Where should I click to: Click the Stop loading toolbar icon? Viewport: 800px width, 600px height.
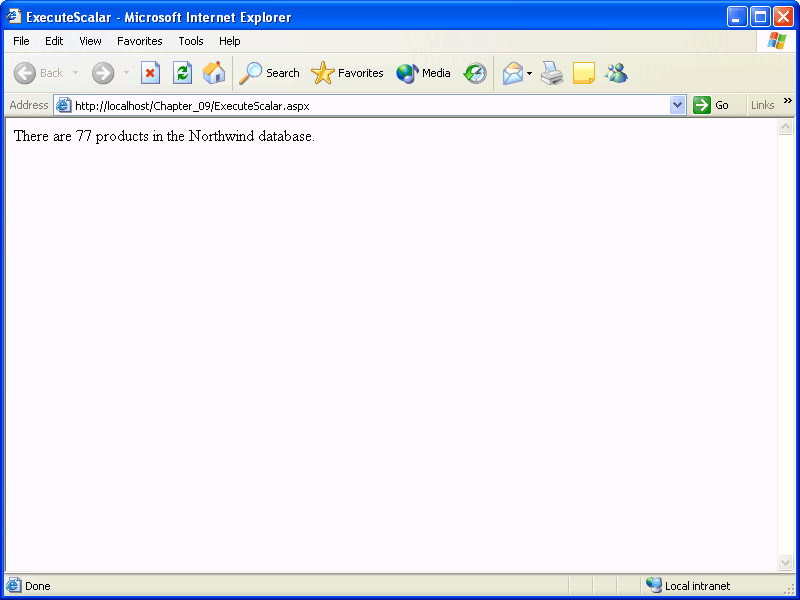[x=150, y=73]
